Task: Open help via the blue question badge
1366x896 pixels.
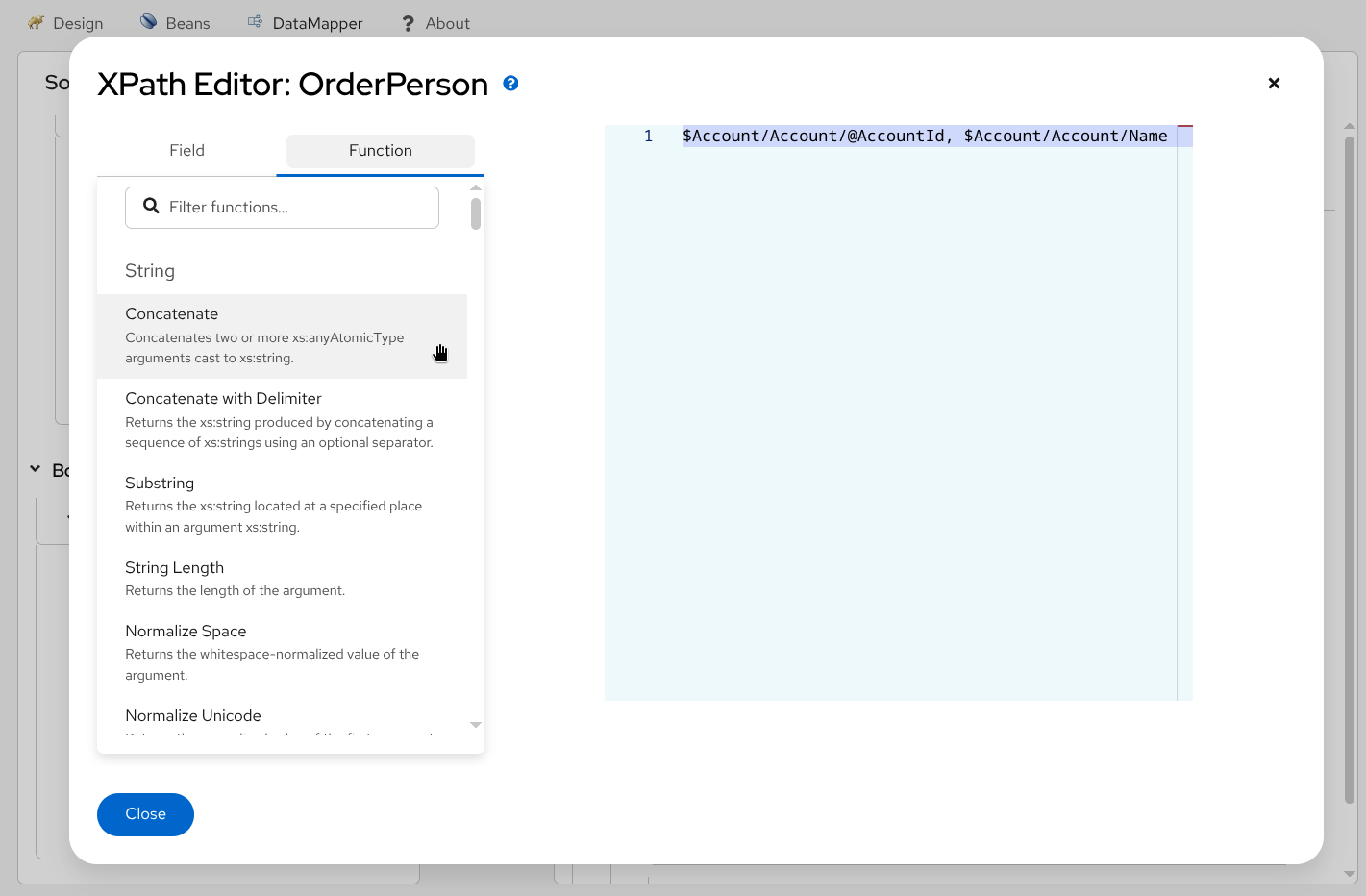Action: pos(510,84)
